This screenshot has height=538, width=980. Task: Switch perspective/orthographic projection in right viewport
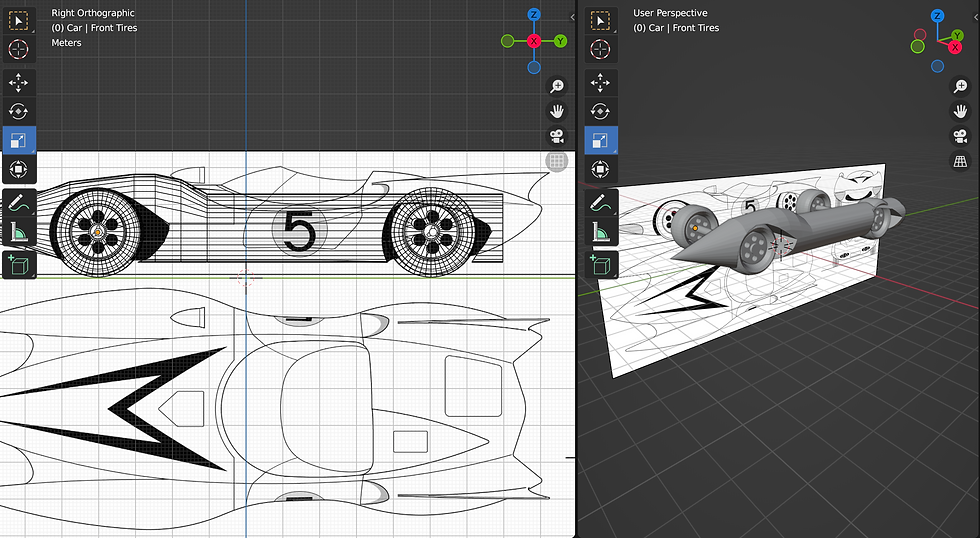(x=960, y=161)
